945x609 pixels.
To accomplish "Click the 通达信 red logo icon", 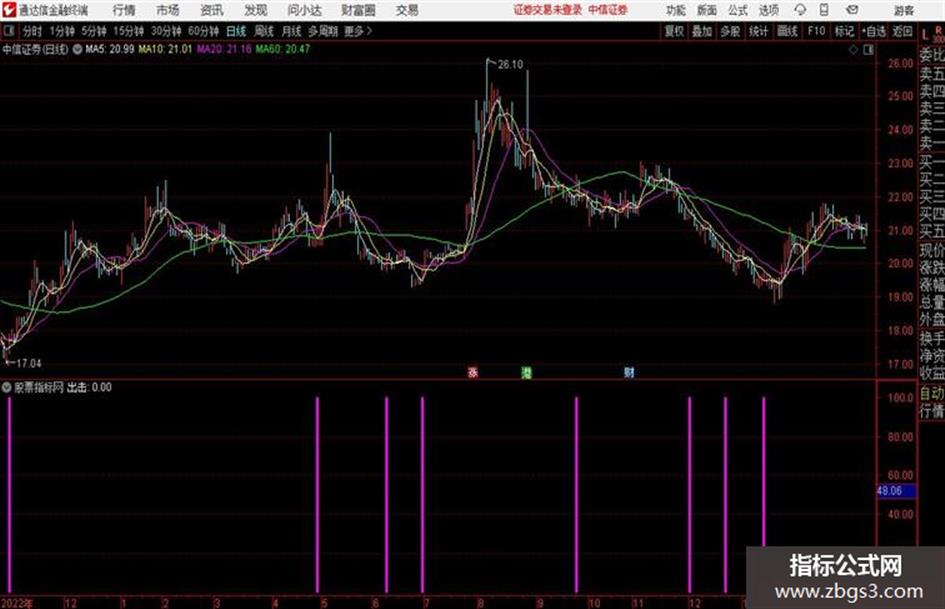I will (8, 10).
